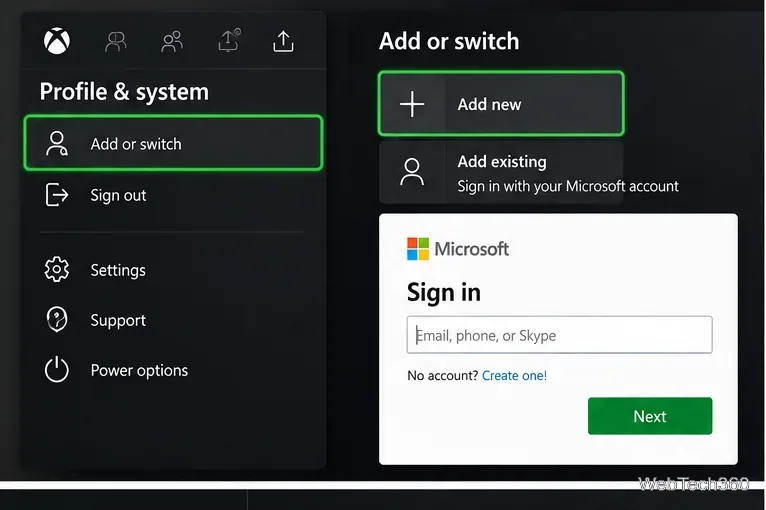Click the Power options power icon

pyautogui.click(x=57, y=369)
